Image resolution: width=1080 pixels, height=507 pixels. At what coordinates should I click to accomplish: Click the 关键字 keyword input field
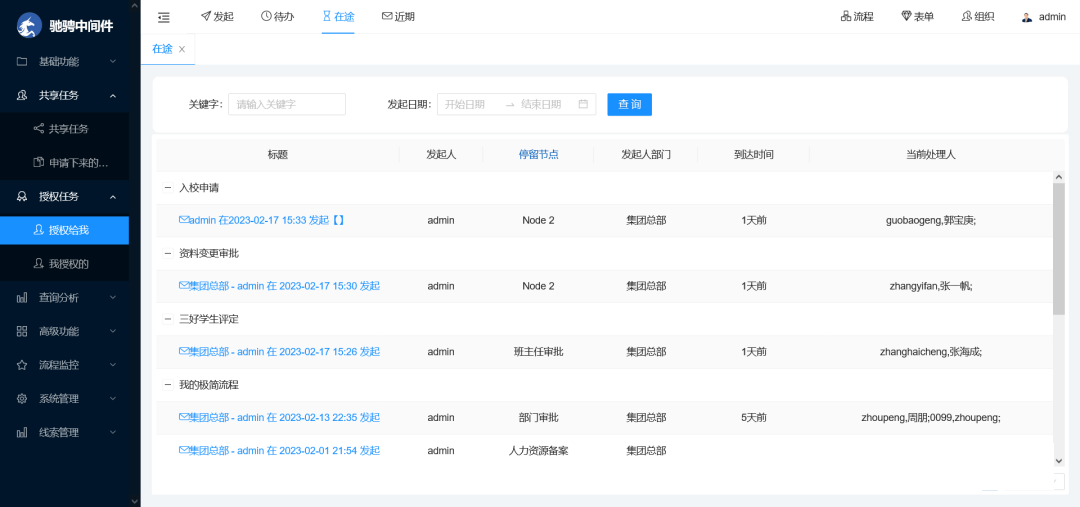[287, 104]
